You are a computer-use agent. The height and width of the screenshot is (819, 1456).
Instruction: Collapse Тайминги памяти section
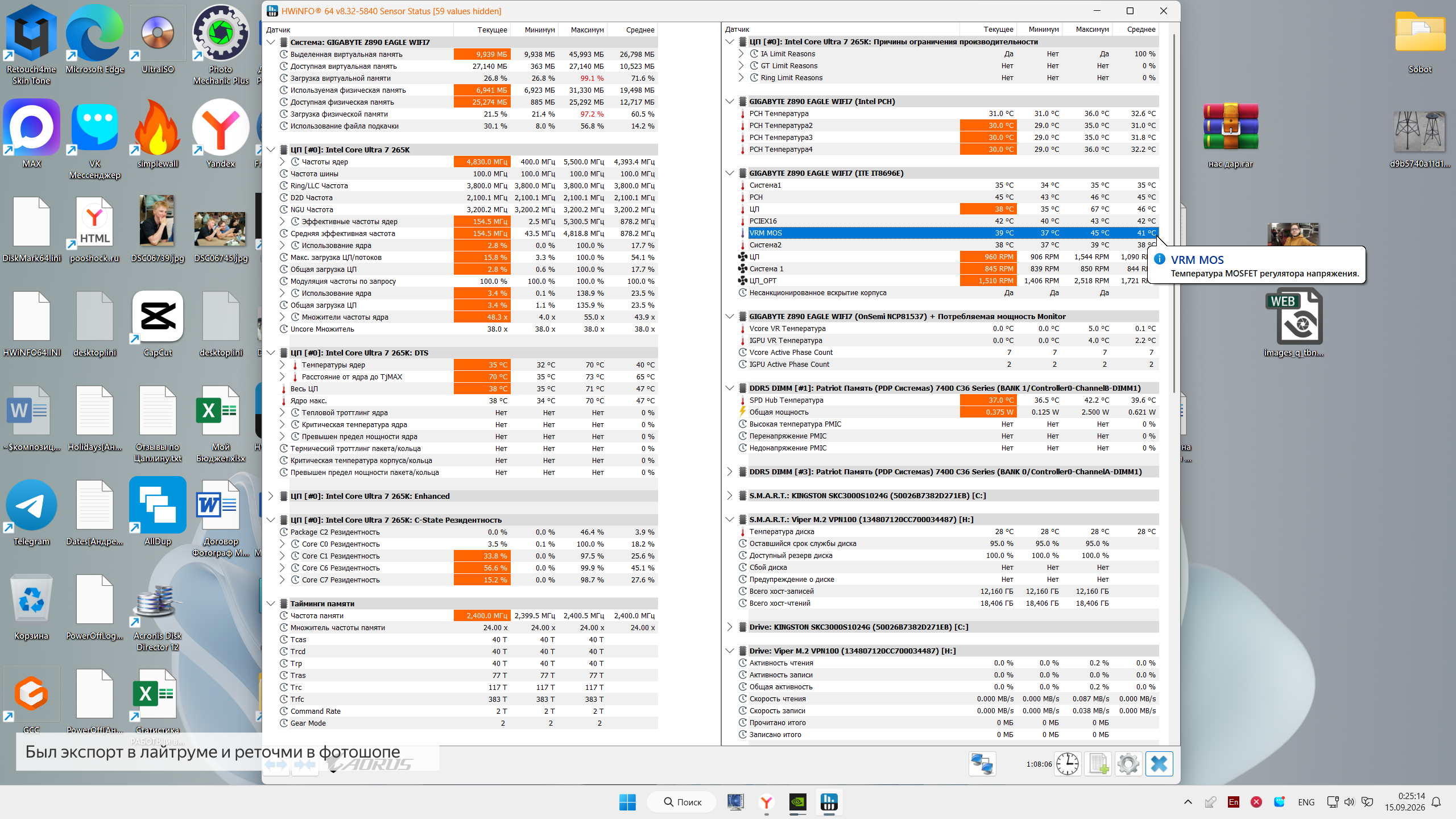(x=271, y=603)
